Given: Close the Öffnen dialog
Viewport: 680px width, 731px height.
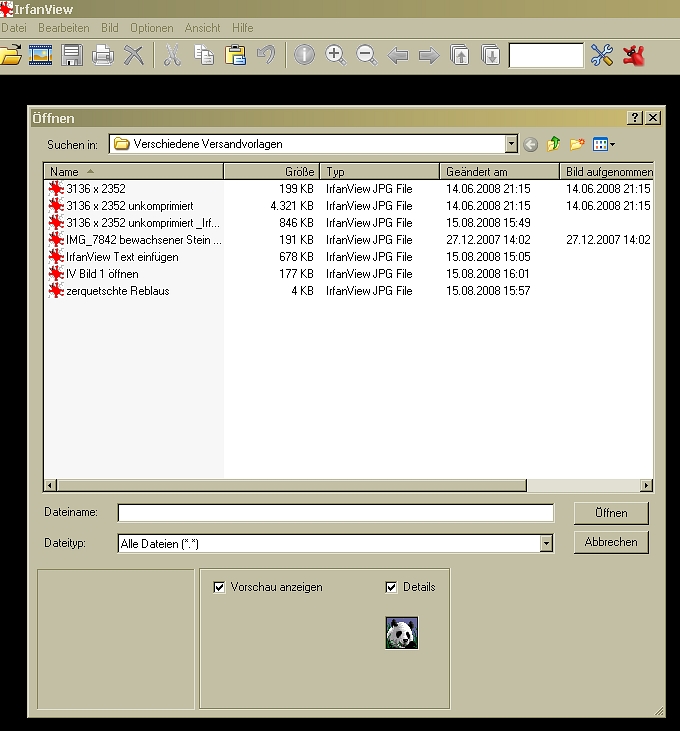Looking at the screenshot, I should 653,118.
